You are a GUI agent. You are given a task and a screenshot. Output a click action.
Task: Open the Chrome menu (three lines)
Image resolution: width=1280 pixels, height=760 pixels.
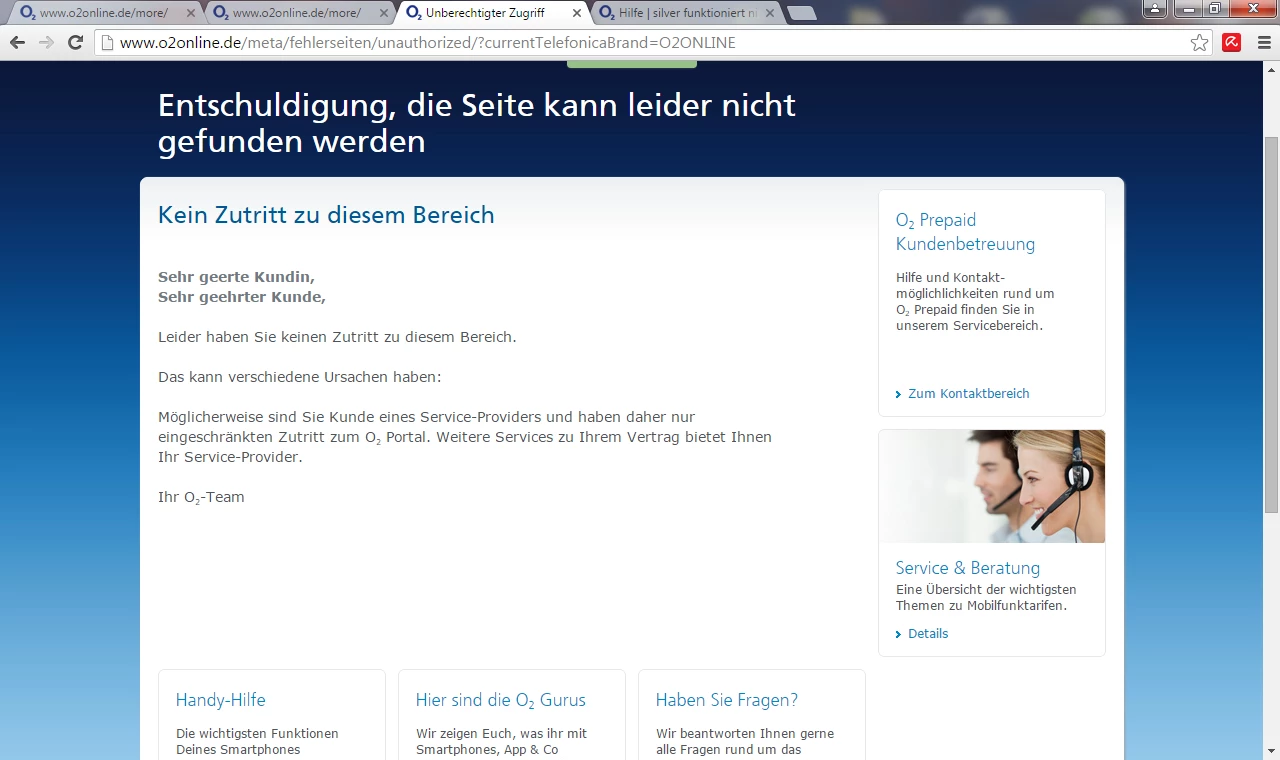(1263, 43)
